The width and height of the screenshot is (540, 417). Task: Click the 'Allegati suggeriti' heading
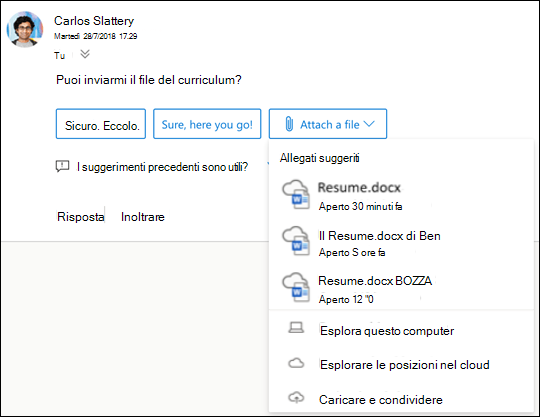click(x=320, y=158)
